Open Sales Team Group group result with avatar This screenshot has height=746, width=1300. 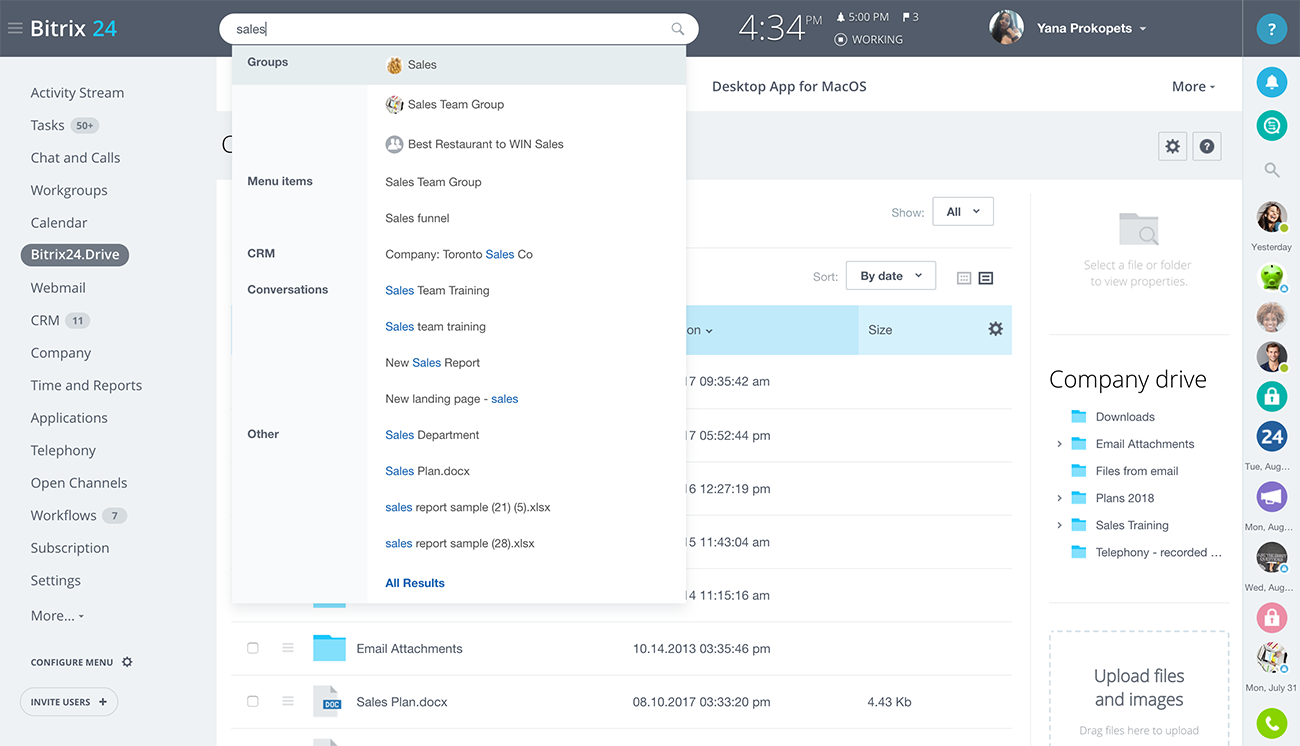(444, 104)
